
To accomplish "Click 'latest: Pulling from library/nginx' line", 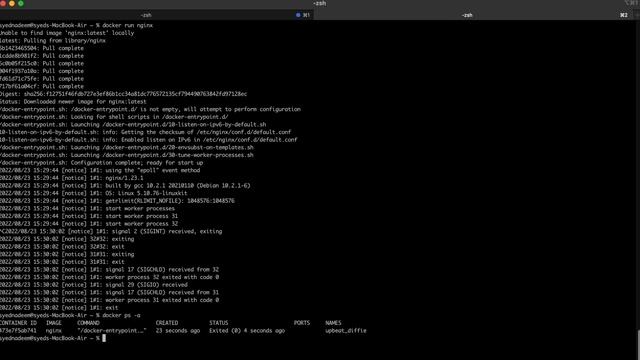I will (53, 41).
